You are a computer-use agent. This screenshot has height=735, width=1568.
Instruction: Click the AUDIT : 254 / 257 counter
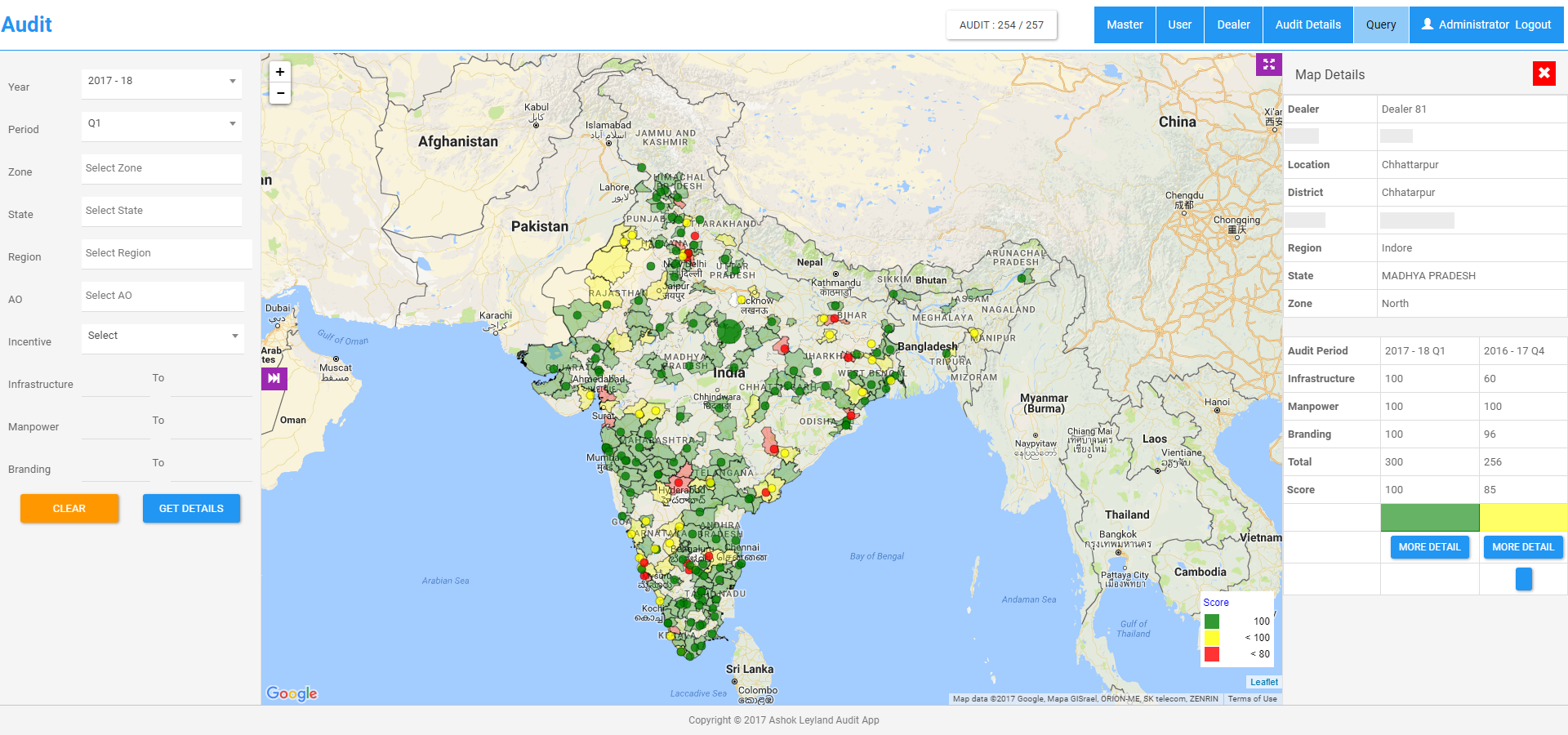1001,24
